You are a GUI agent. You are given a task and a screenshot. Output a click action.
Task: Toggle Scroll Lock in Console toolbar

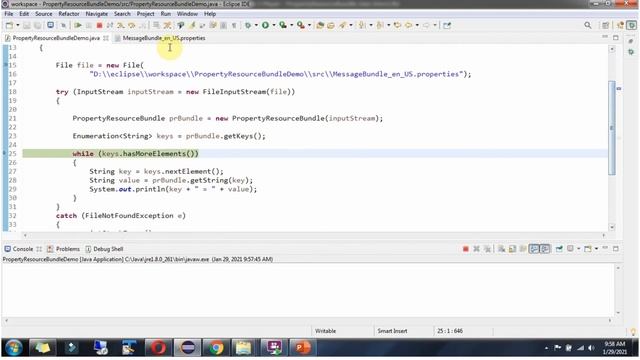[512, 249]
